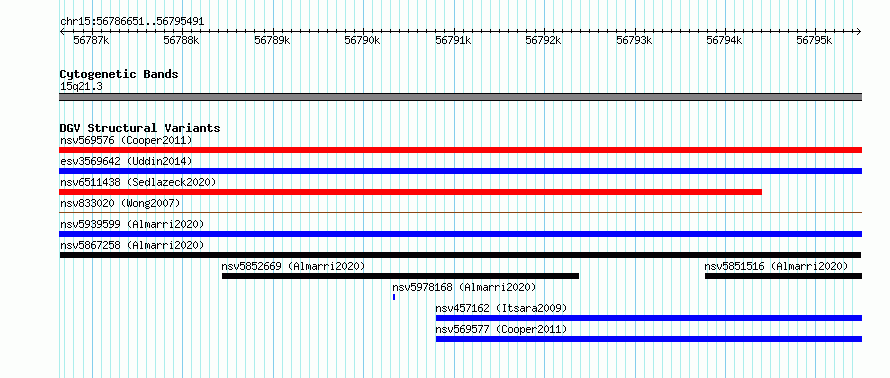
Task: Open the nsv5978168 (Almarri2020) label
Action: (x=464, y=287)
